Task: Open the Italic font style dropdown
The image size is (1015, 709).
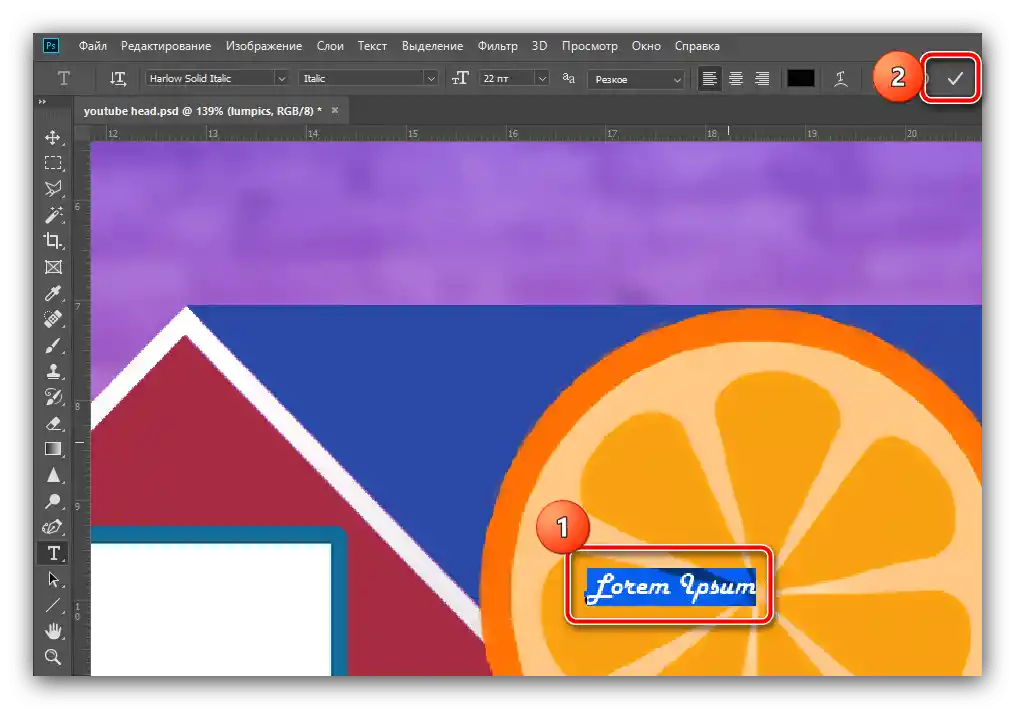Action: pyautogui.click(x=431, y=78)
